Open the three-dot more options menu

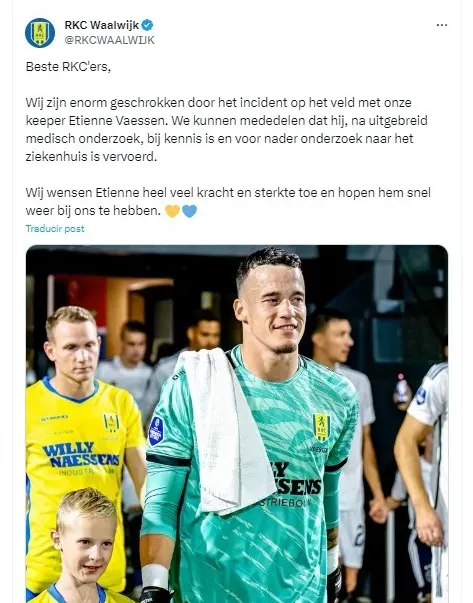click(x=441, y=25)
